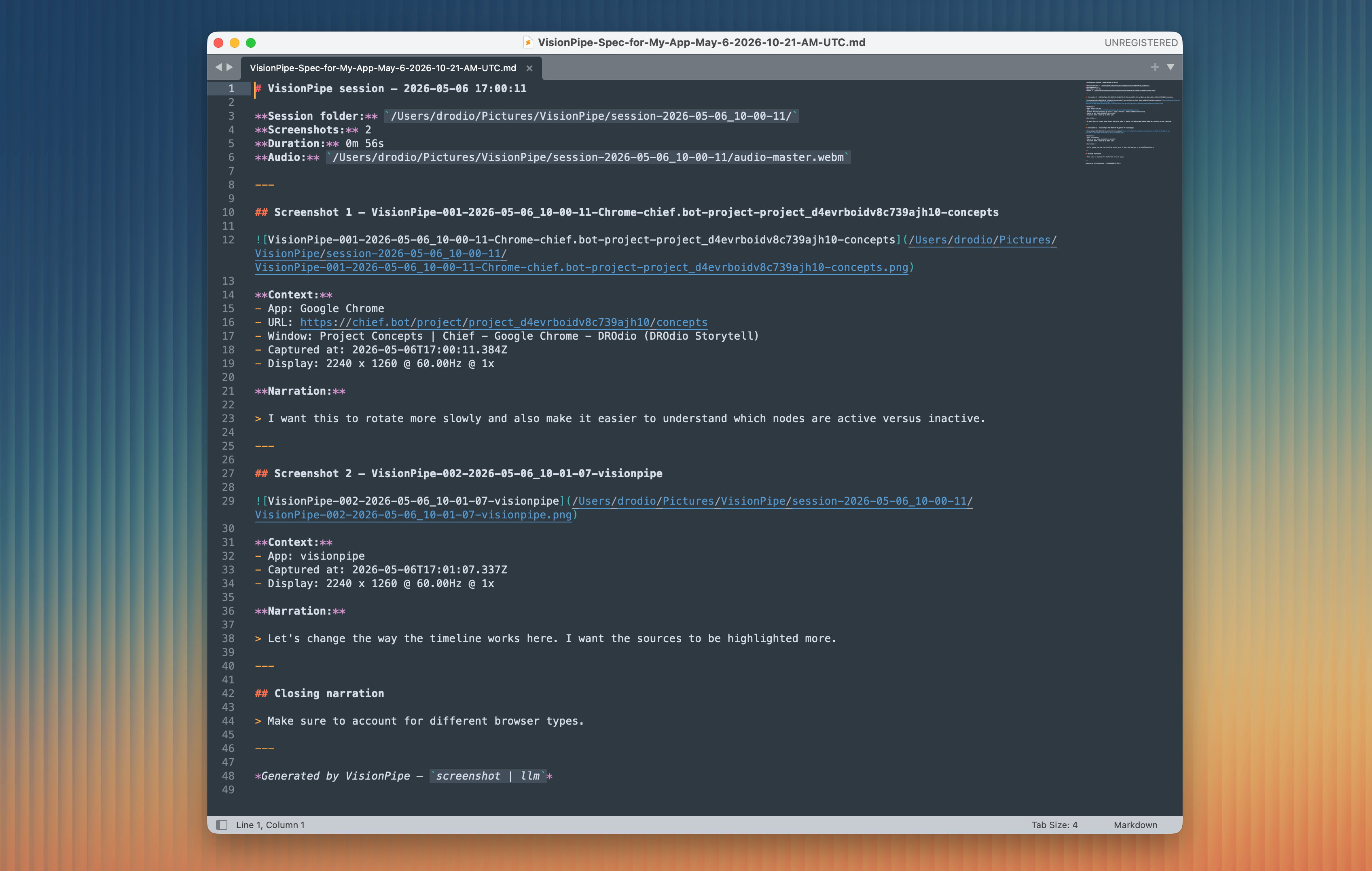Toggle the sidebar icon in status bar
The height and width of the screenshot is (871, 1372).
pyautogui.click(x=222, y=824)
